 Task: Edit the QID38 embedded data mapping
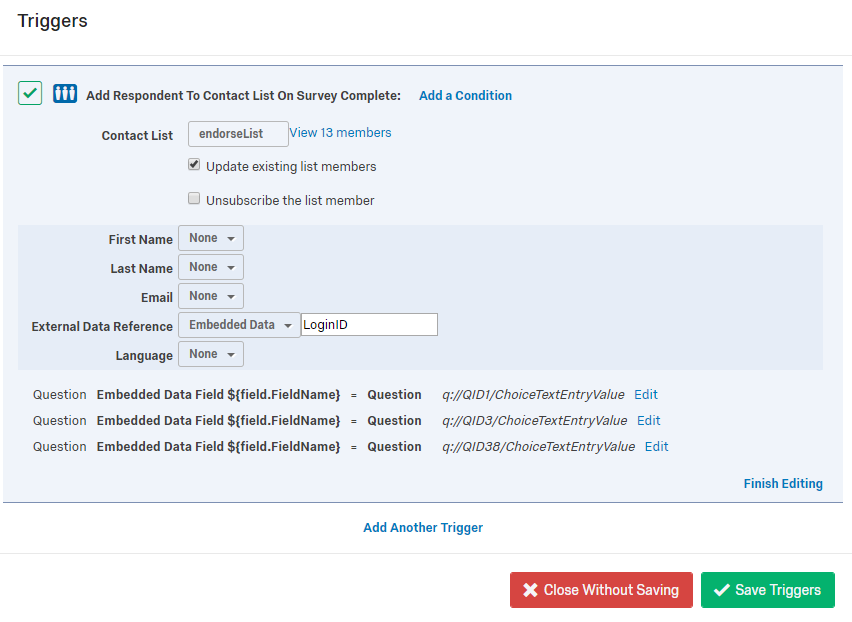656,447
